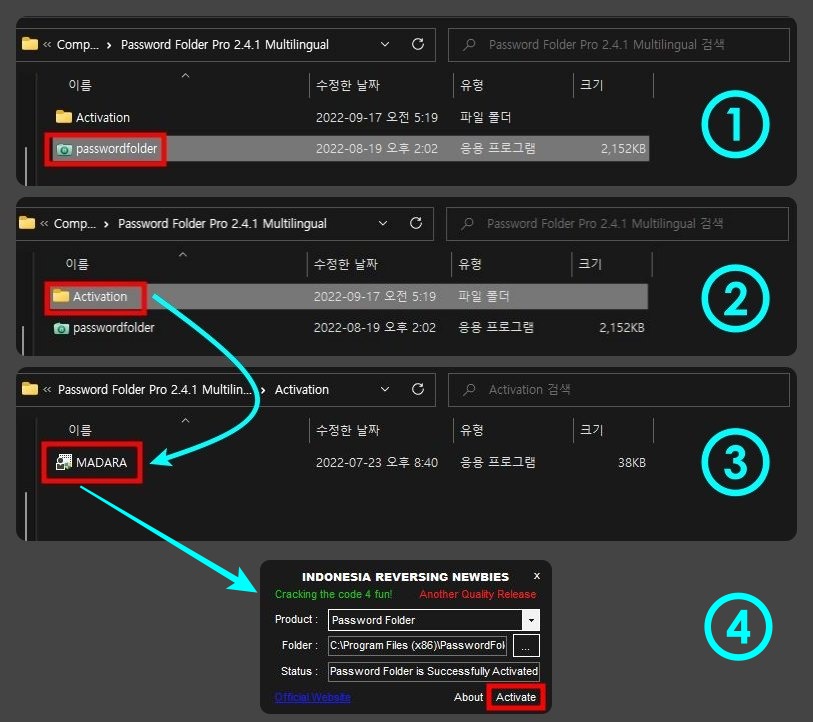Click refresh icon in first explorer window
The height and width of the screenshot is (722, 813).
(418, 45)
